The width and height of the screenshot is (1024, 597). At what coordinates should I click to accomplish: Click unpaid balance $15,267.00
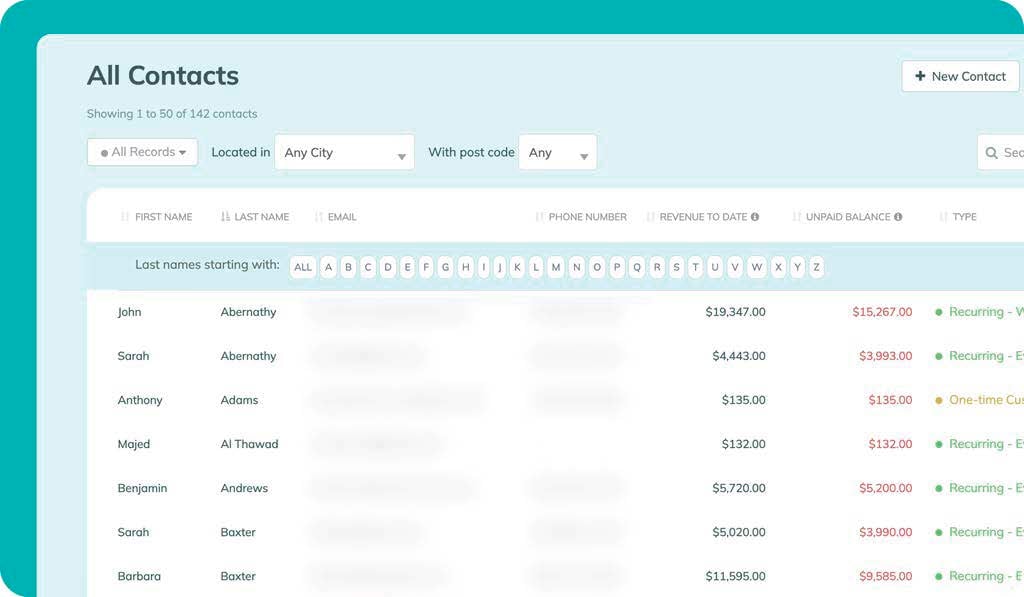point(882,312)
